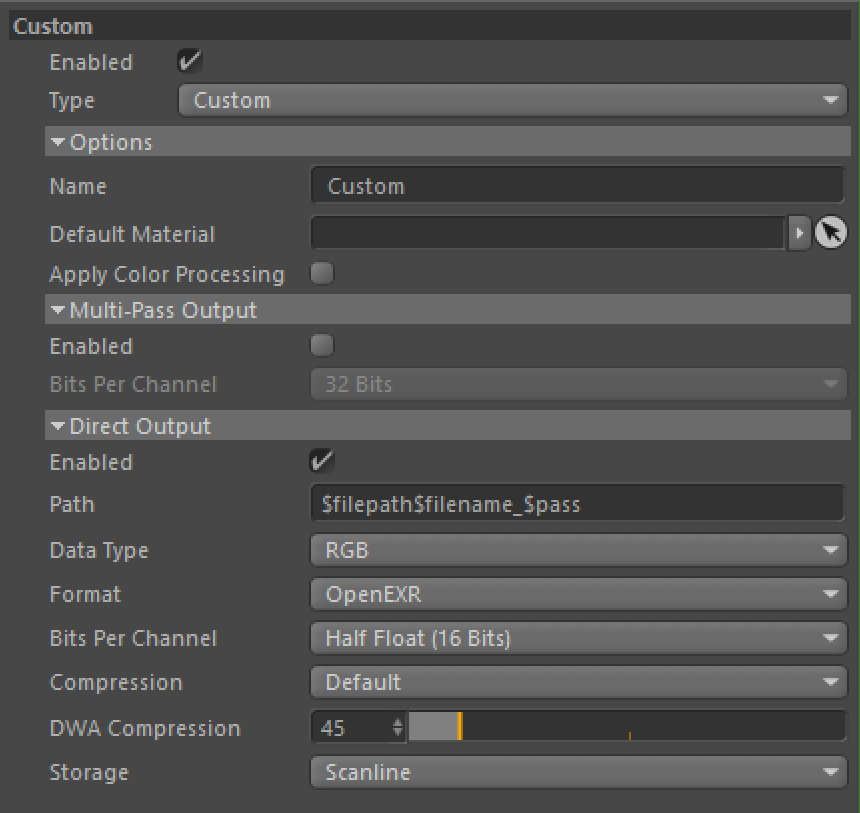Click the Type label text

pyautogui.click(x=72, y=101)
